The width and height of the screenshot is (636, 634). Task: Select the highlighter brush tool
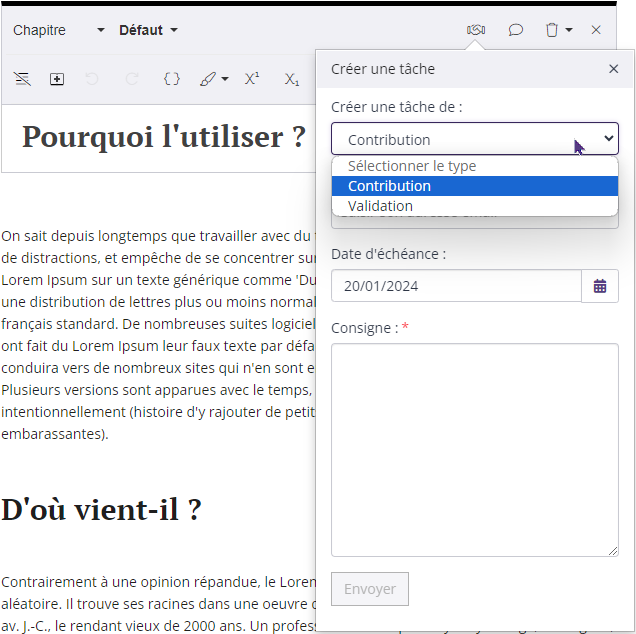coord(208,79)
